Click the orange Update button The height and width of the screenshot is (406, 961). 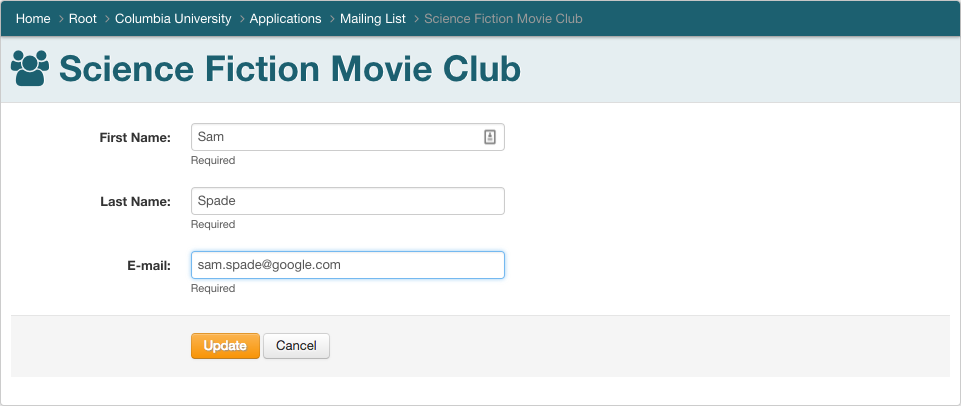225,346
